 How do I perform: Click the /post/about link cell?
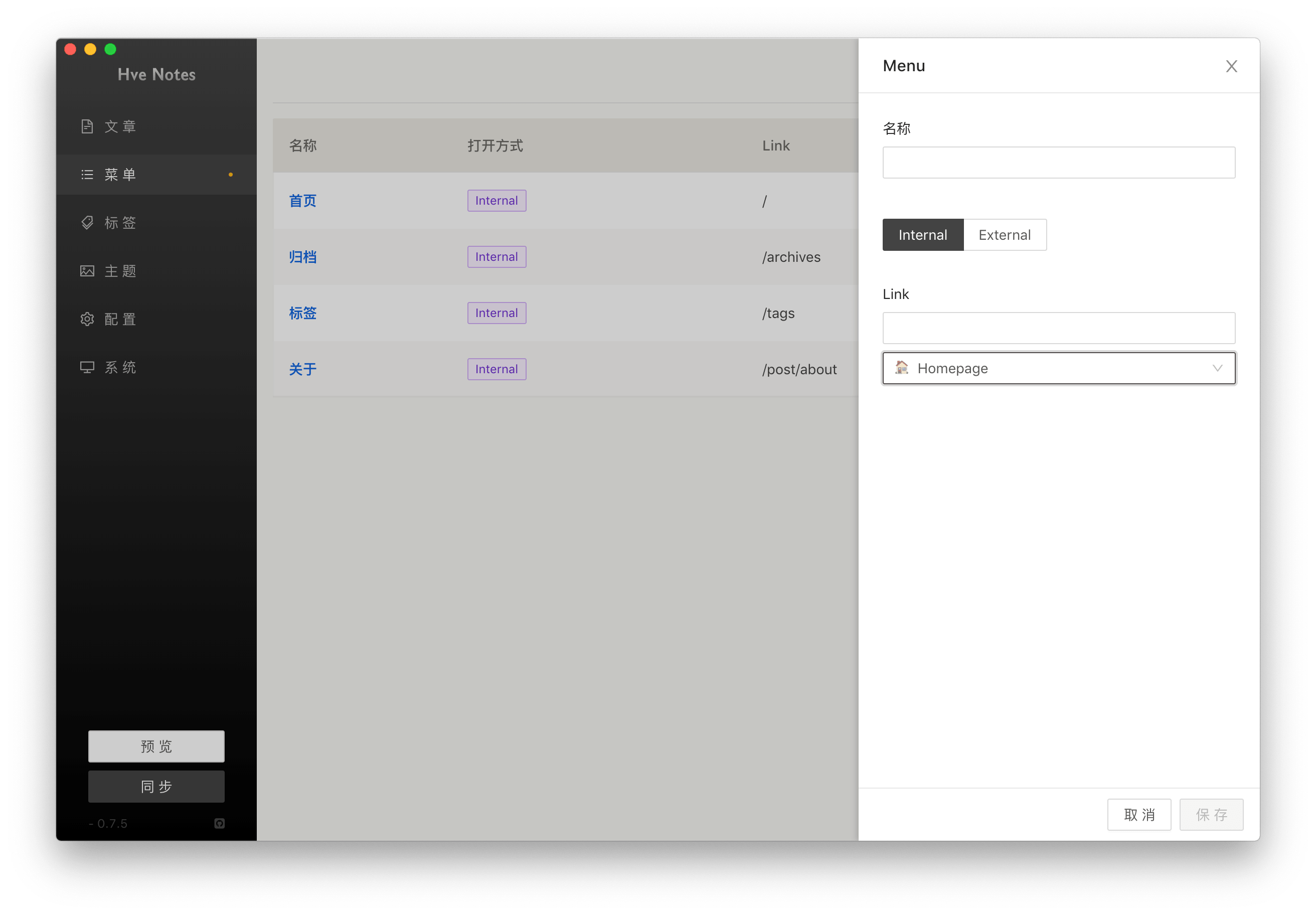(799, 369)
